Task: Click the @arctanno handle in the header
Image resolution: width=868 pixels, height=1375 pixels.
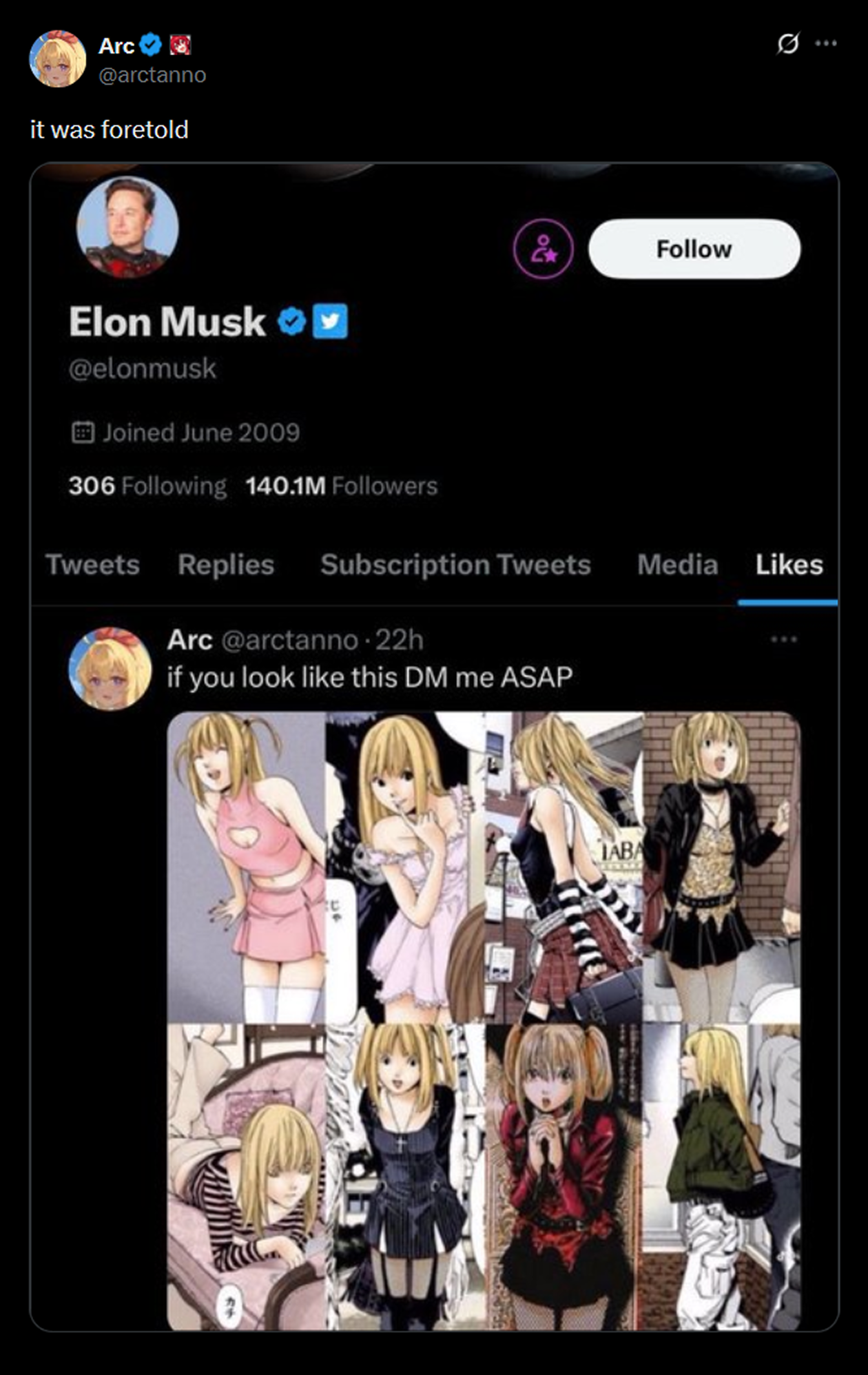Action: coord(152,74)
